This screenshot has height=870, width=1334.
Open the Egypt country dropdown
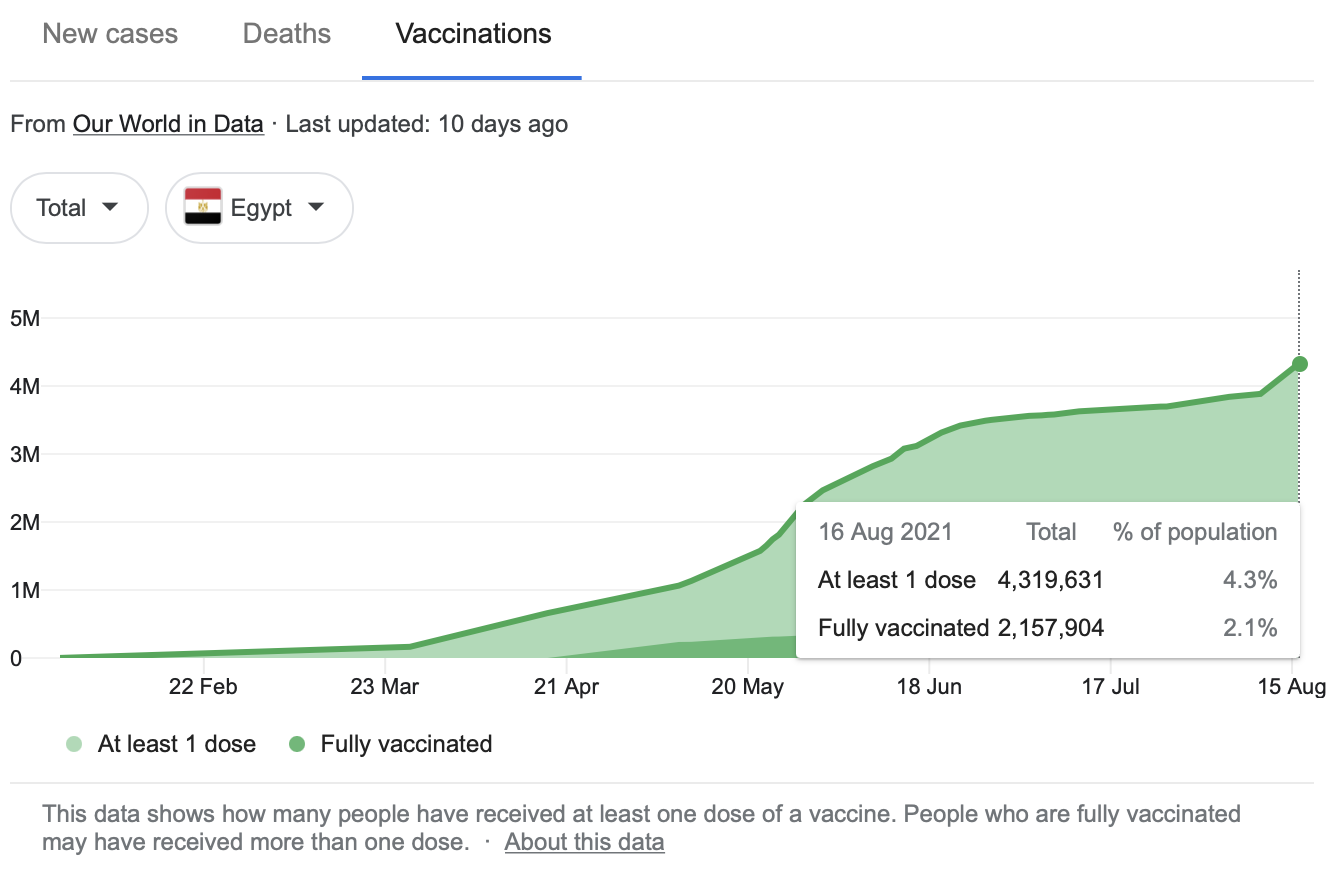click(259, 208)
